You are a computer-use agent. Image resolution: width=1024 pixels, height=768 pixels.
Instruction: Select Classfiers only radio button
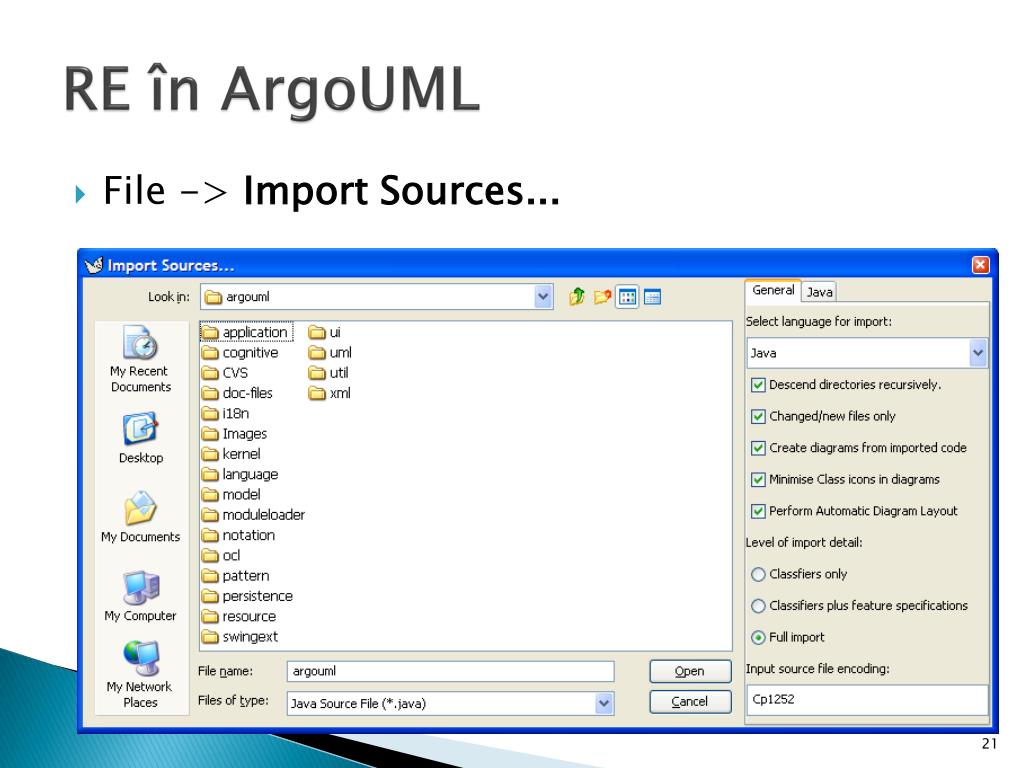coord(758,575)
